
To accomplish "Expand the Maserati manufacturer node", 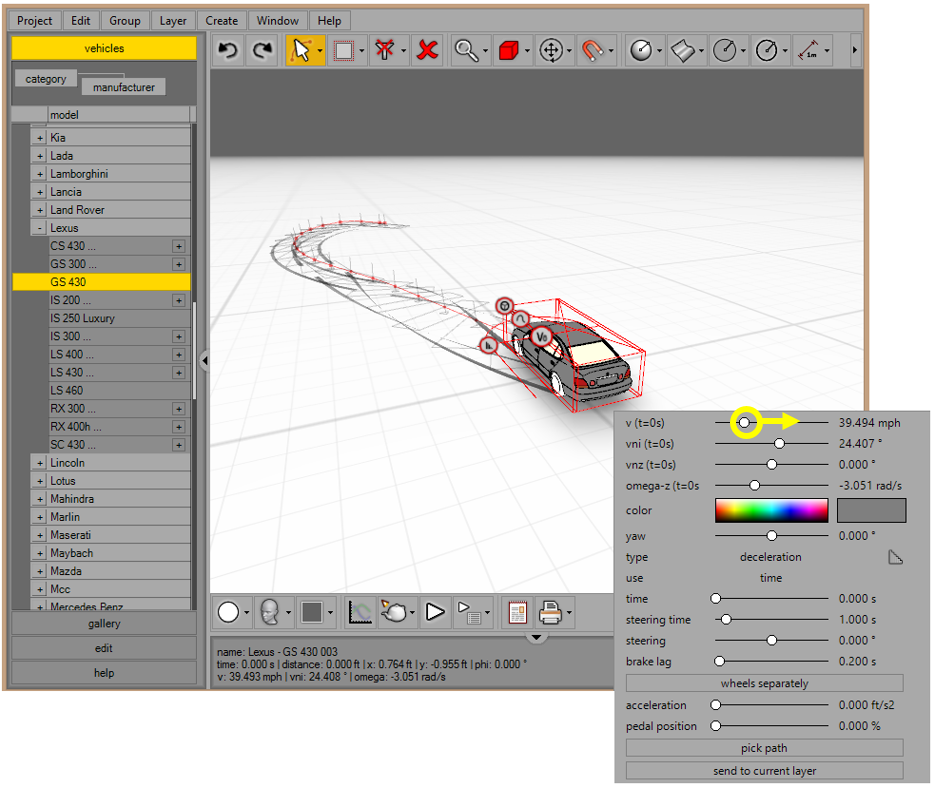I will (40, 535).
